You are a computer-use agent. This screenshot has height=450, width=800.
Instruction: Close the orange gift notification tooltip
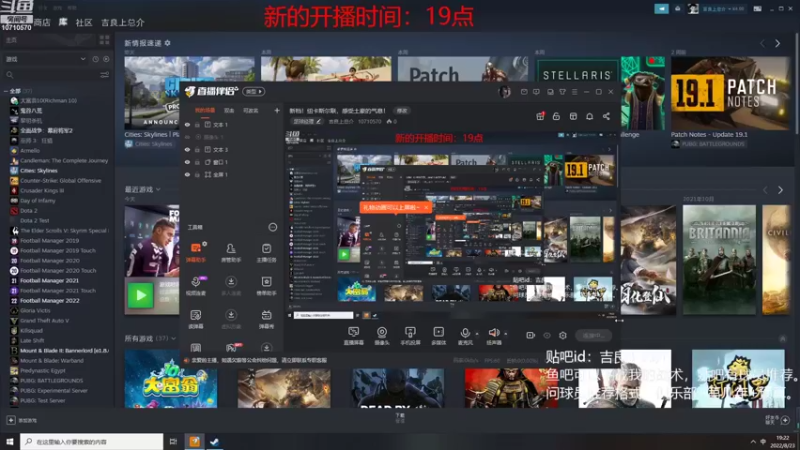click(426, 208)
